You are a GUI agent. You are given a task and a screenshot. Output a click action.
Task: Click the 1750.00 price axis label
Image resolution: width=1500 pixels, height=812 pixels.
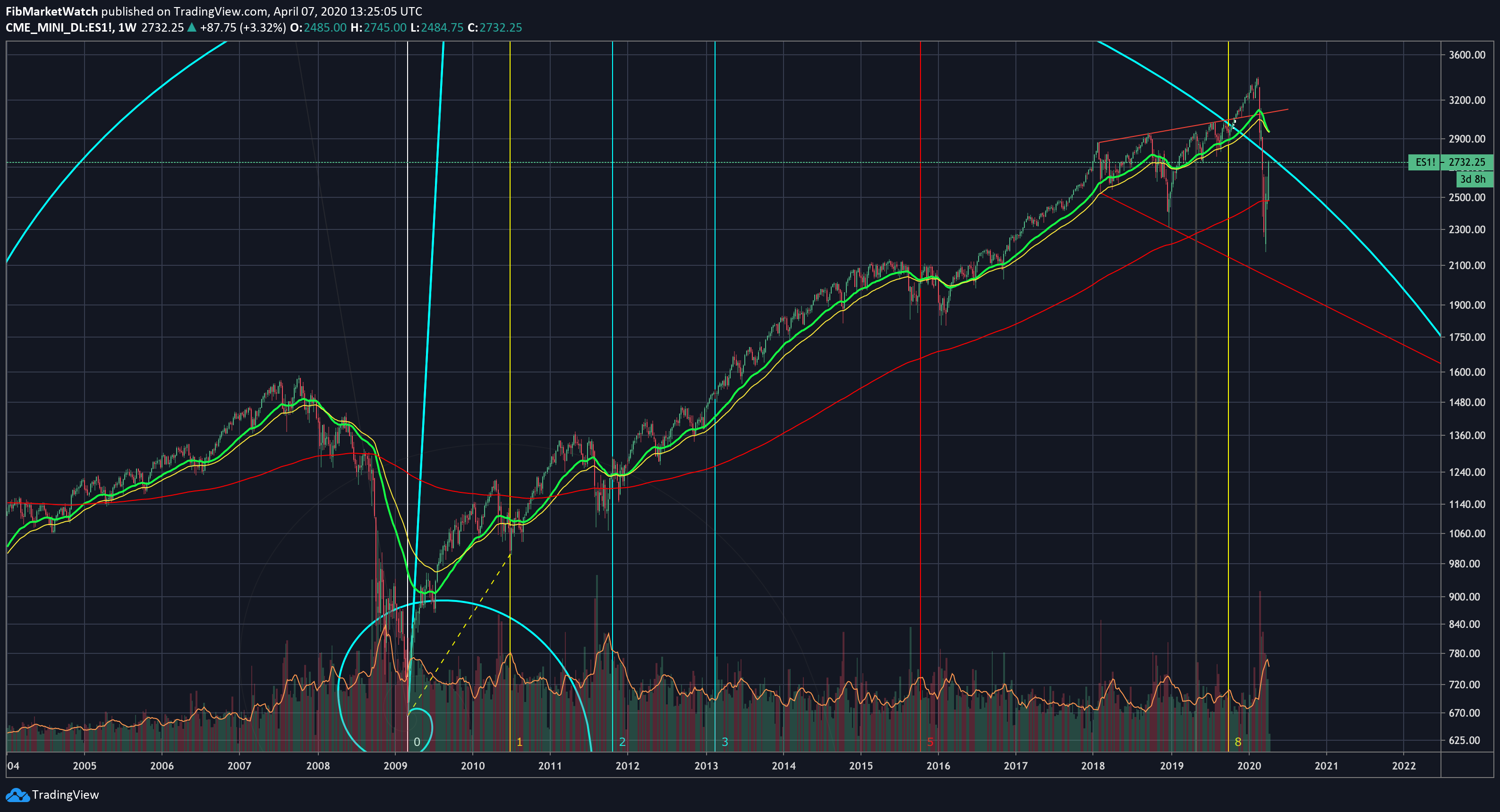tap(1467, 337)
